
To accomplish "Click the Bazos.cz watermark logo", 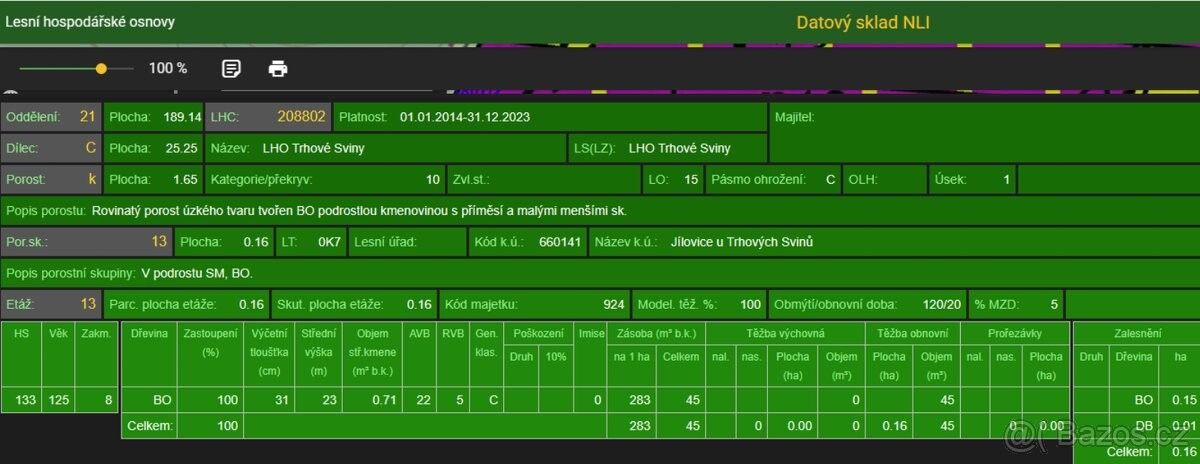I will (x=1098, y=436).
